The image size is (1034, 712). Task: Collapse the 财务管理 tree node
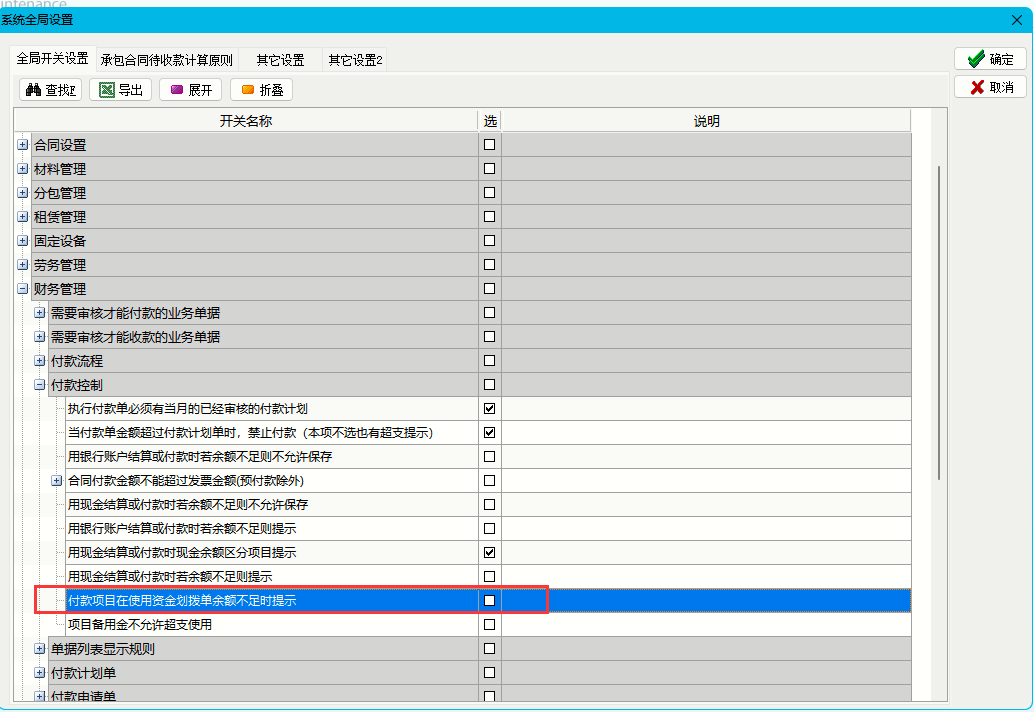pyautogui.click(x=22, y=289)
